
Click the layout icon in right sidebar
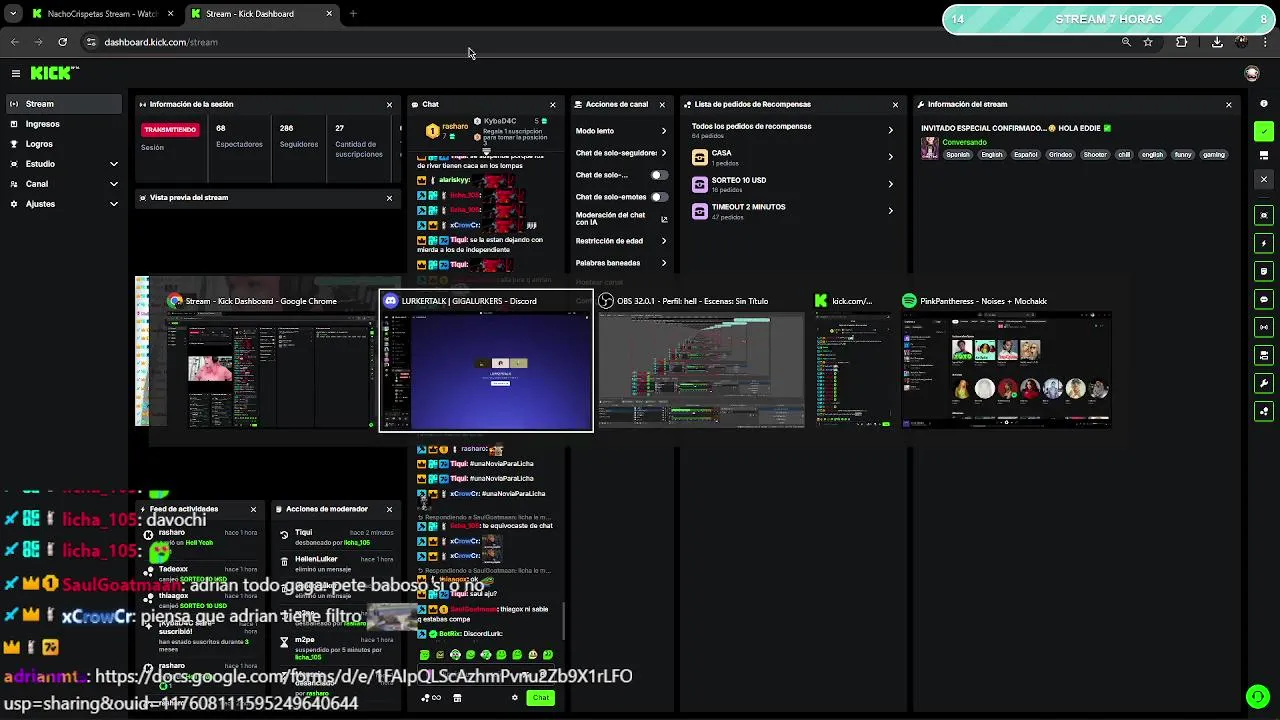point(1264,155)
